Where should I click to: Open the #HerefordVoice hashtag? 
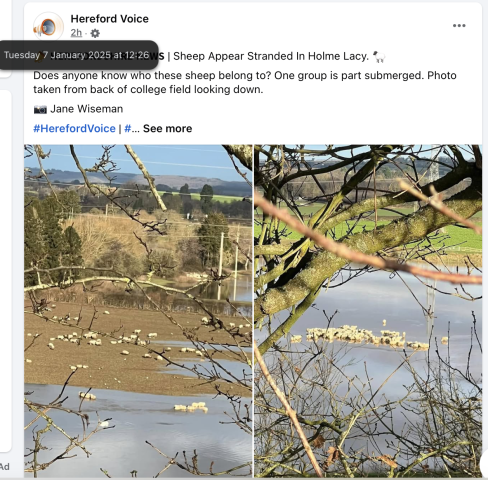(74, 129)
